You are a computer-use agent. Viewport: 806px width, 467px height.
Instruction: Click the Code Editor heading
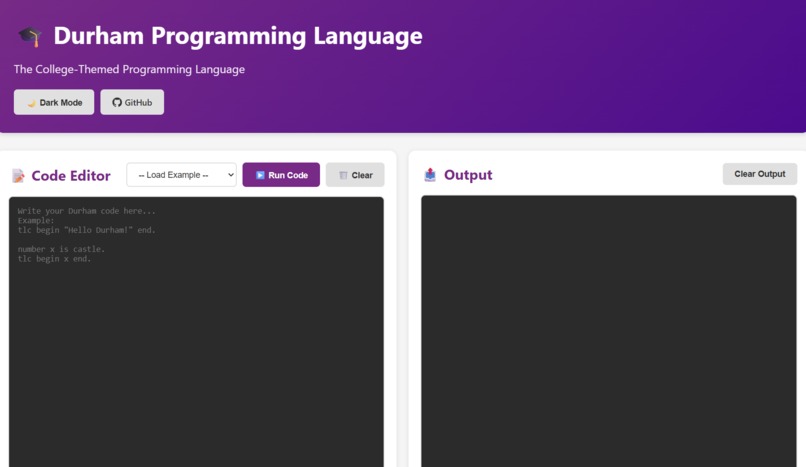point(71,176)
